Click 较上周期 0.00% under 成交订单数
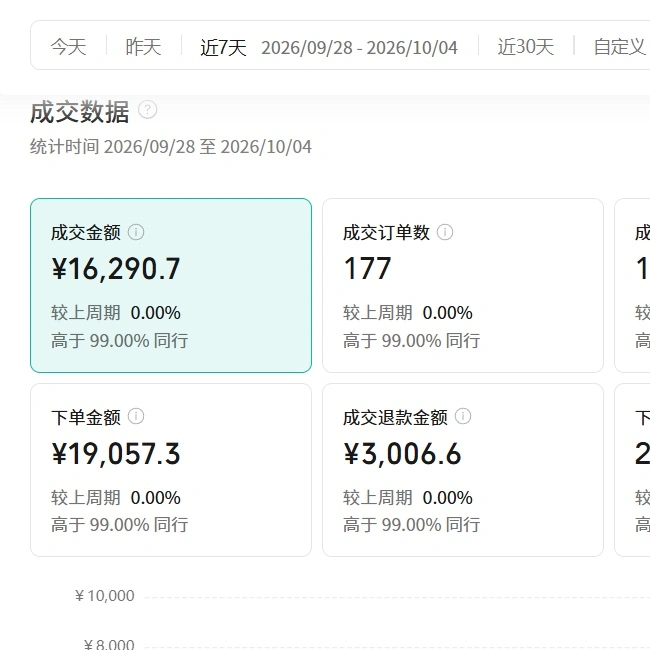 point(408,313)
